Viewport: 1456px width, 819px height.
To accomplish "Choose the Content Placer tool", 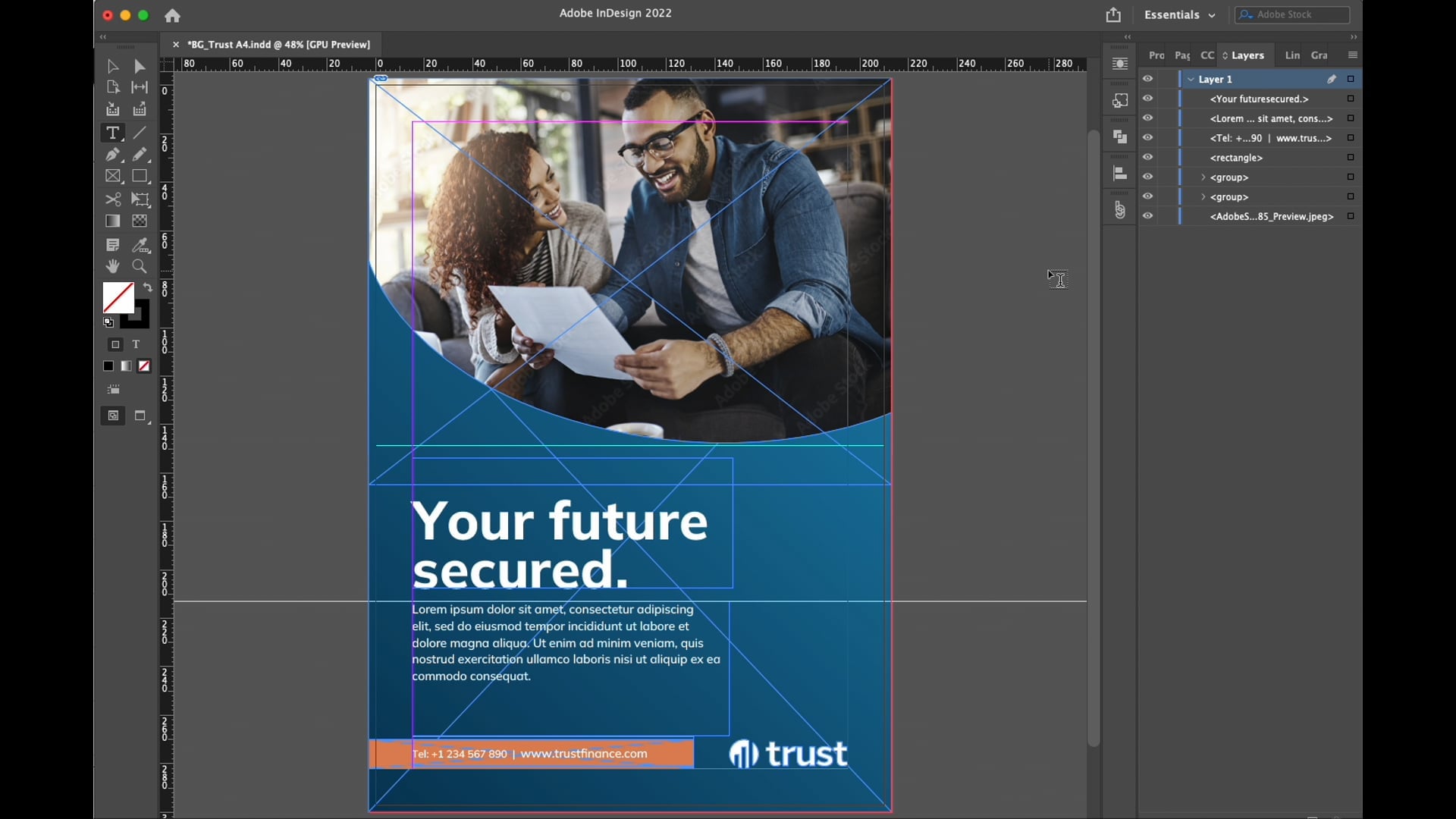I will coord(140,110).
